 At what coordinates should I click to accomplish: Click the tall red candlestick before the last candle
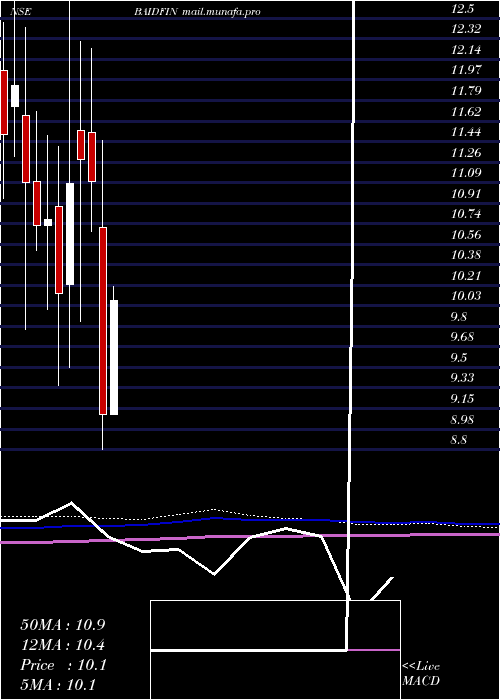click(103, 321)
